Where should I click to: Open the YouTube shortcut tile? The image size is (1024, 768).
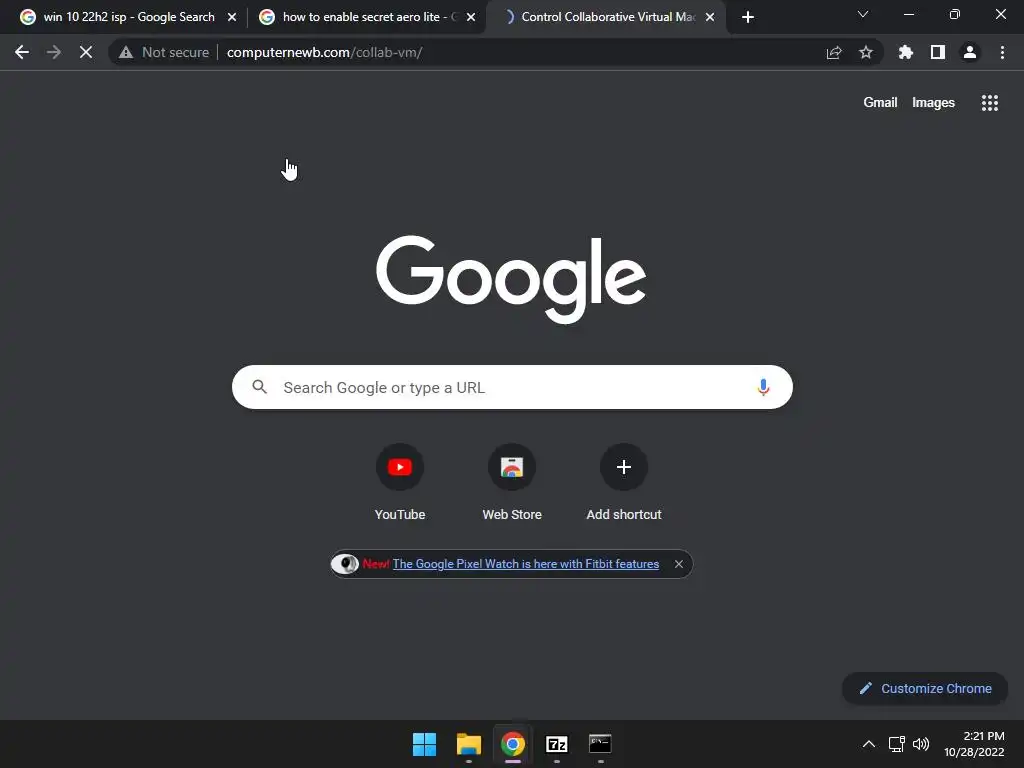[400, 482]
